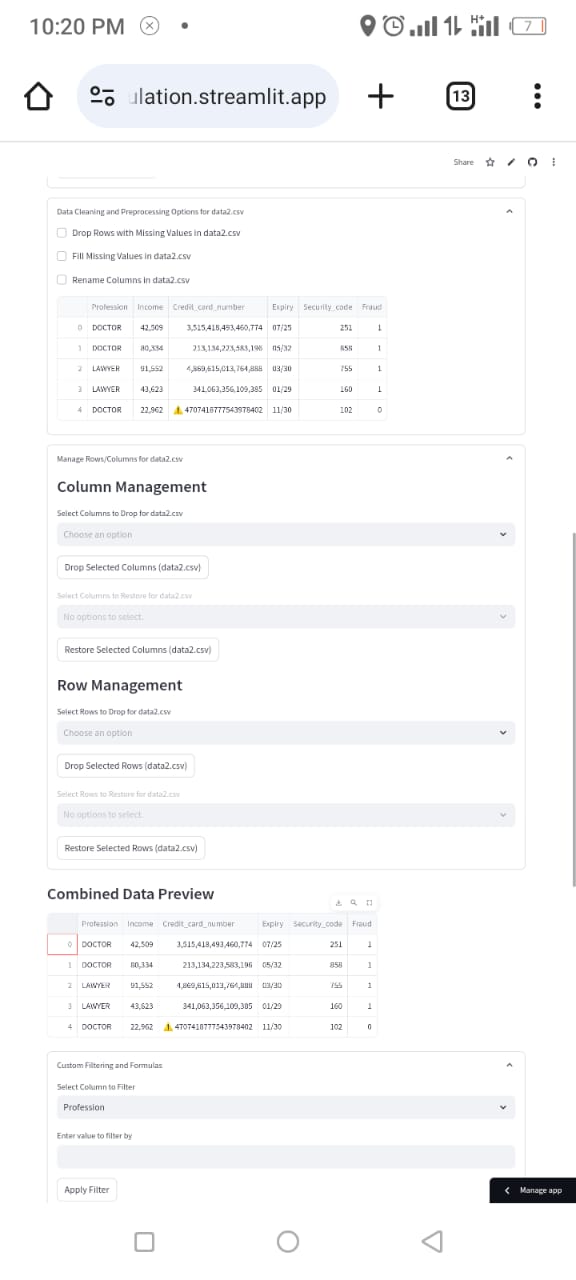Open Select Rows to Drop dropdown
Viewport: 576px width, 1280px height.
(286, 733)
